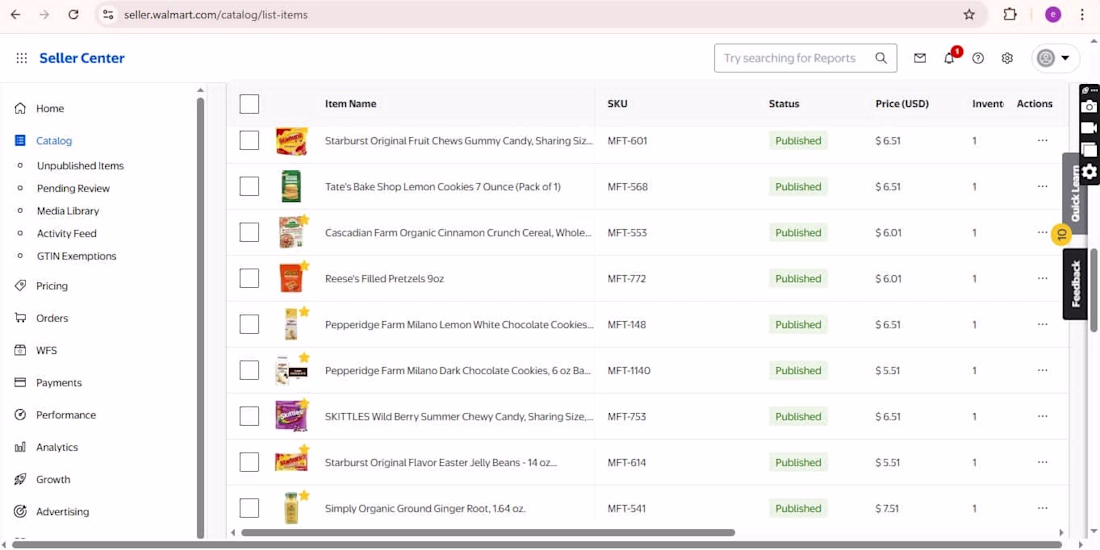Expand the user account profile dropdown
The height and width of the screenshot is (550, 1100).
[x=1054, y=58]
